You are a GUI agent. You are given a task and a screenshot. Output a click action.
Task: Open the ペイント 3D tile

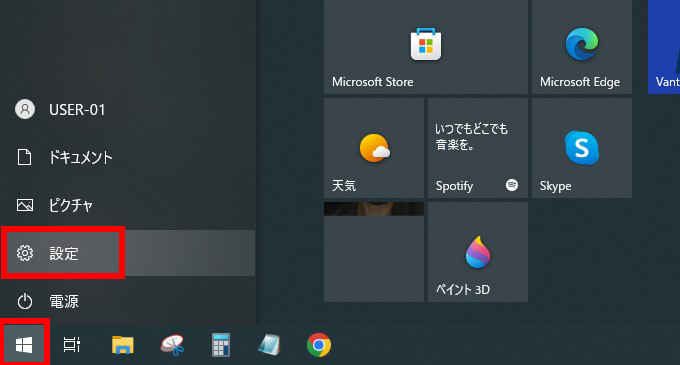478,252
